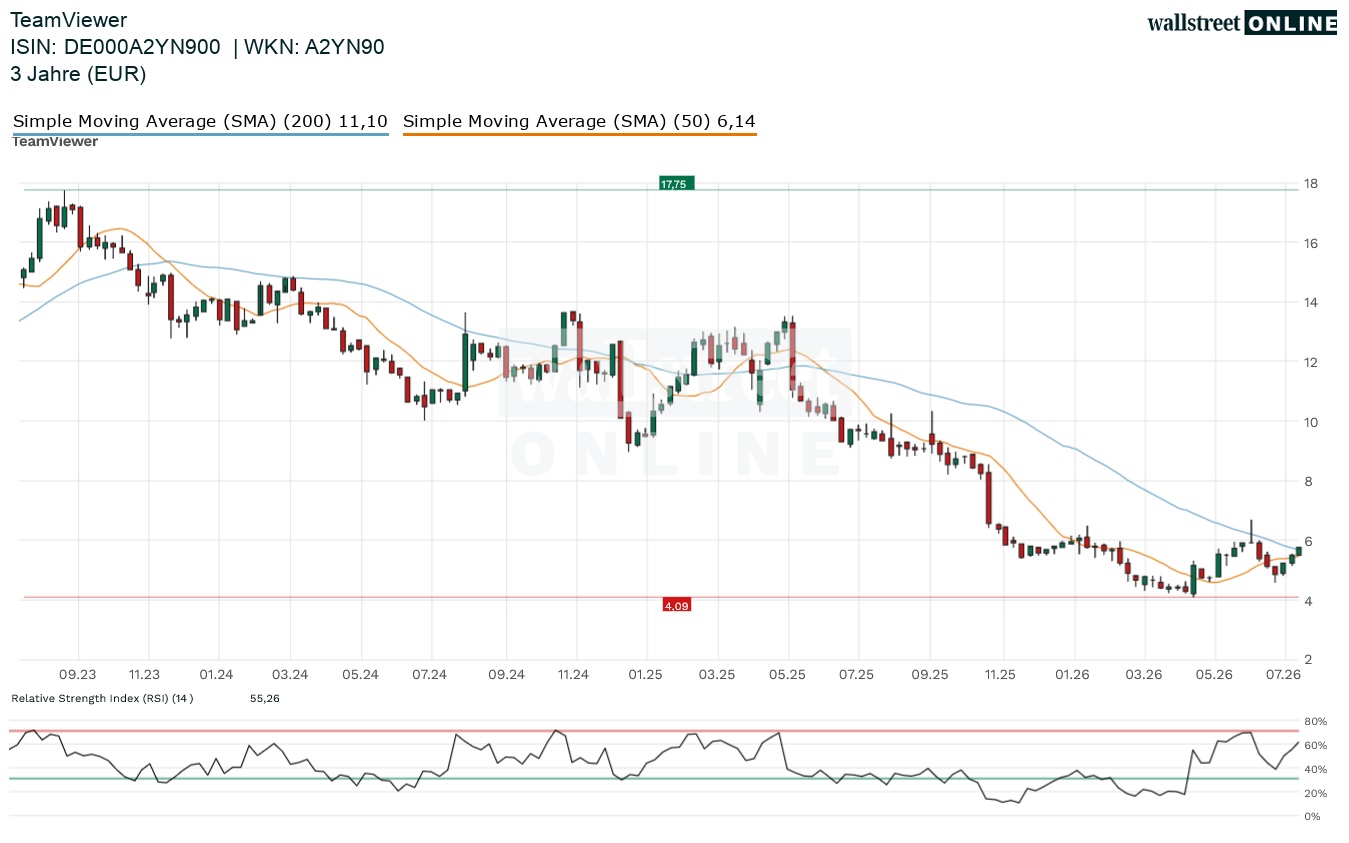Viewport: 1349px width, 843px height.
Task: Click the 18 price axis label
Action: 1309,184
